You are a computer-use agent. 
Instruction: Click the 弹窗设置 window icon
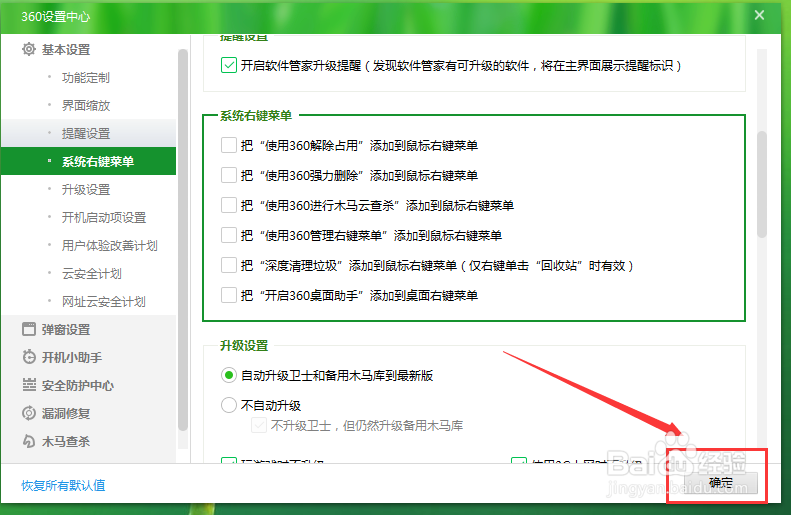(29, 329)
